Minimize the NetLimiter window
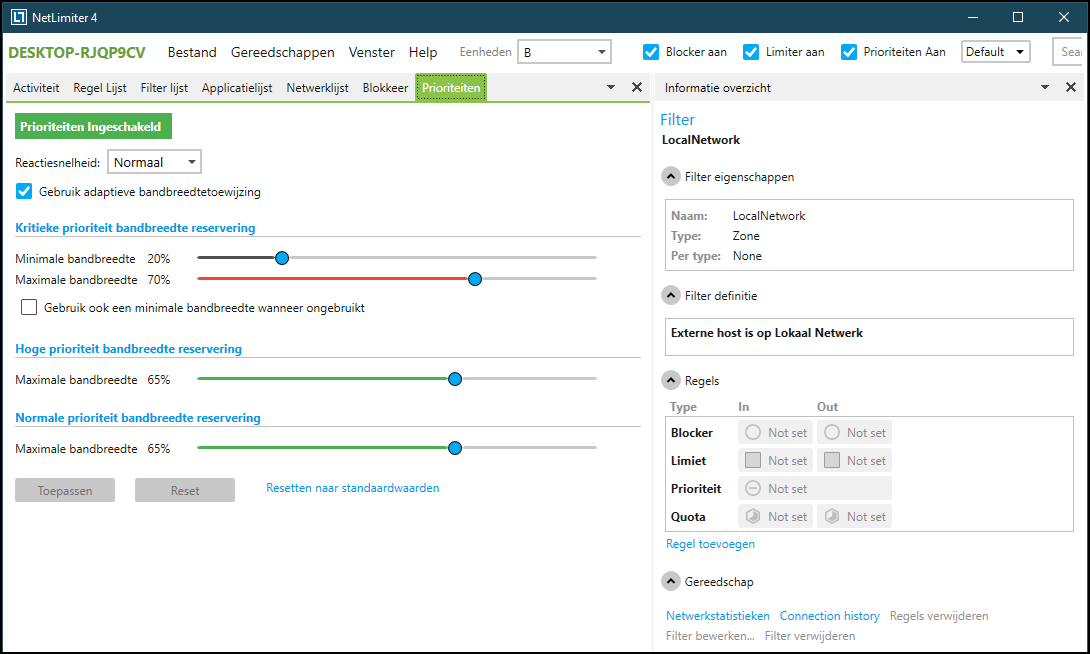This screenshot has width=1090, height=654. click(x=973, y=17)
